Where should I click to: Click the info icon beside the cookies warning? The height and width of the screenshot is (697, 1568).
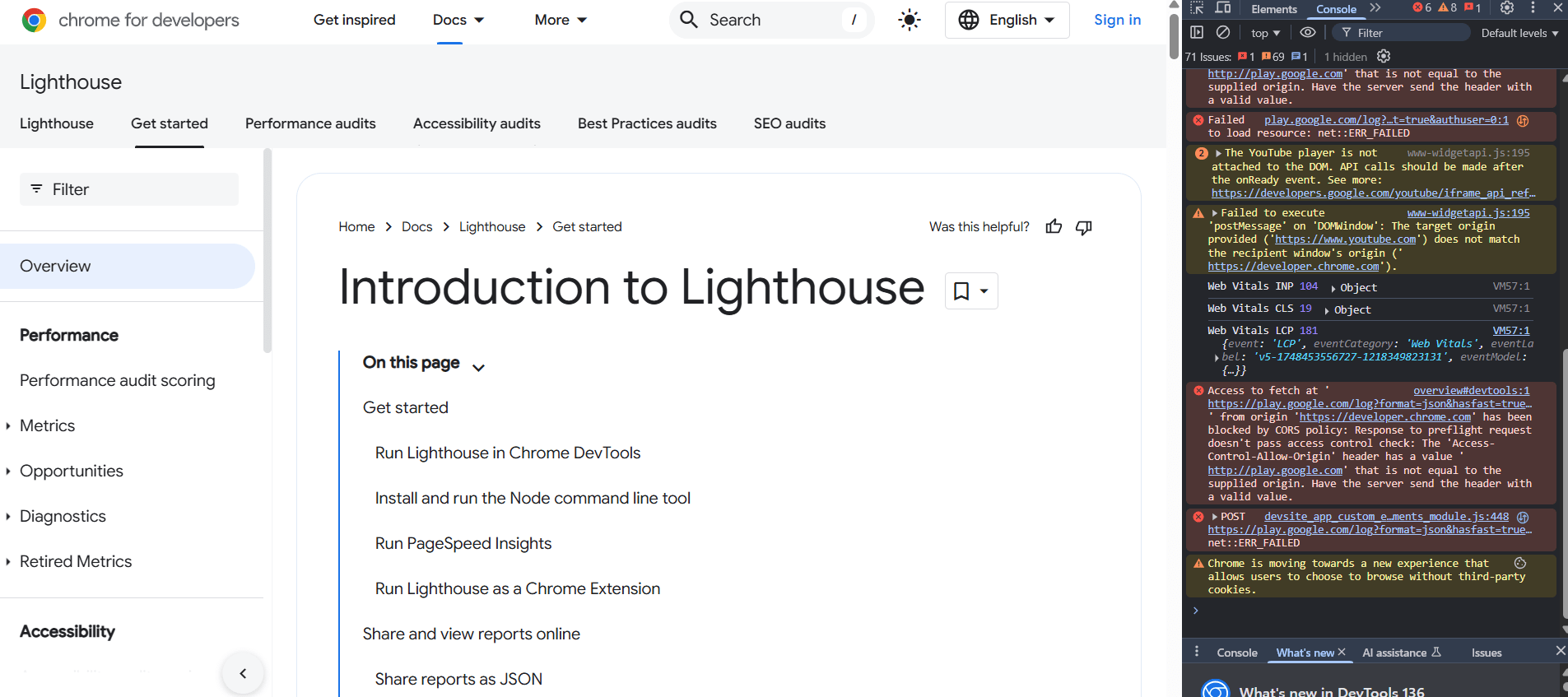tap(1520, 564)
